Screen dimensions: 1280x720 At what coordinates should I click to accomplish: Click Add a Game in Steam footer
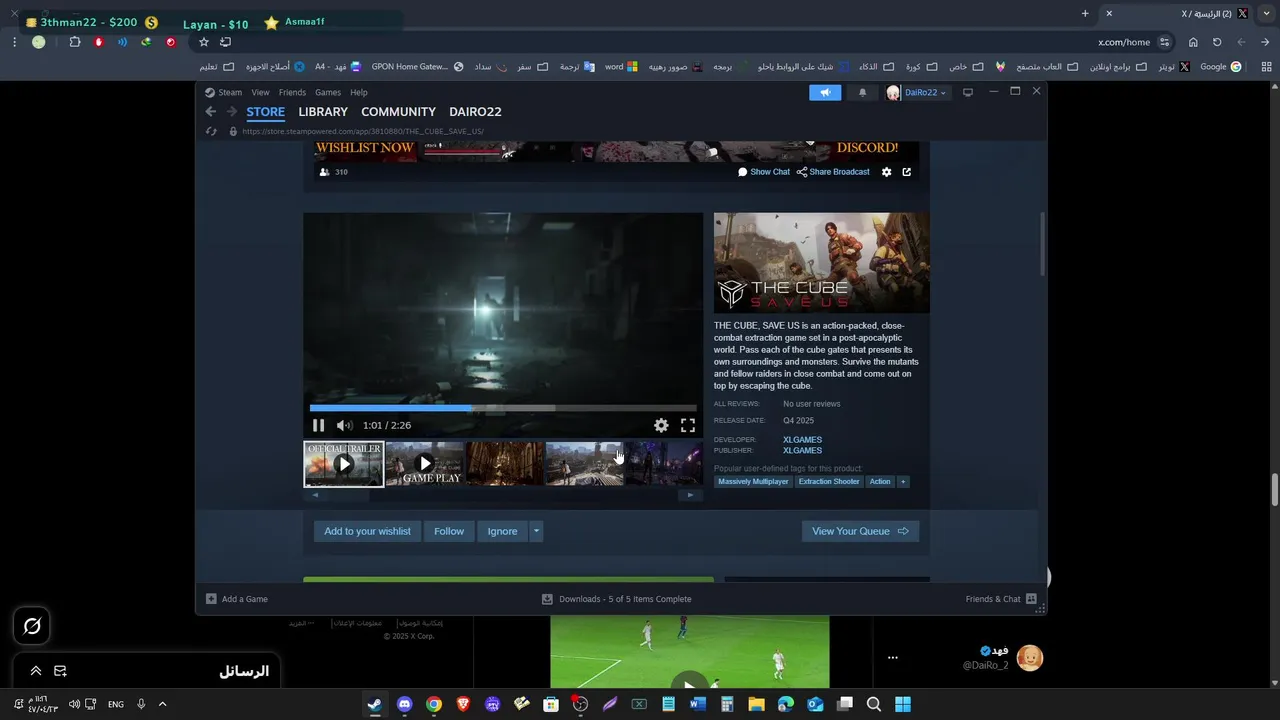point(237,599)
